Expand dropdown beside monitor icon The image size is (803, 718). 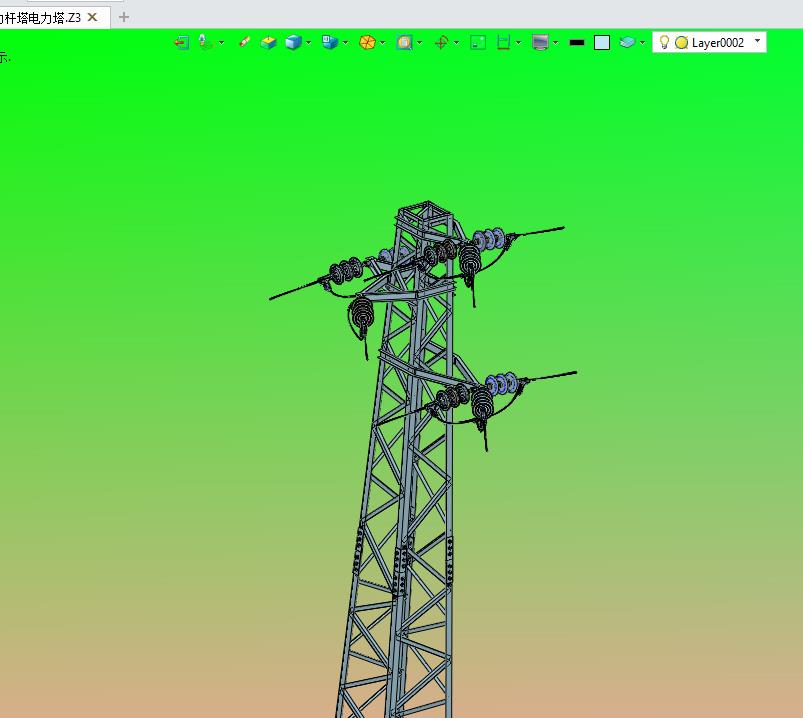click(555, 43)
